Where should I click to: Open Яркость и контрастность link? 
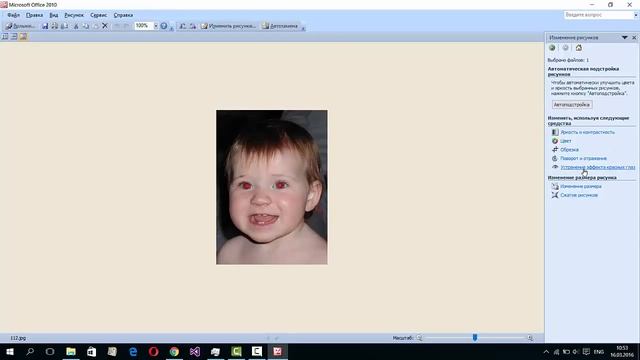point(587,132)
